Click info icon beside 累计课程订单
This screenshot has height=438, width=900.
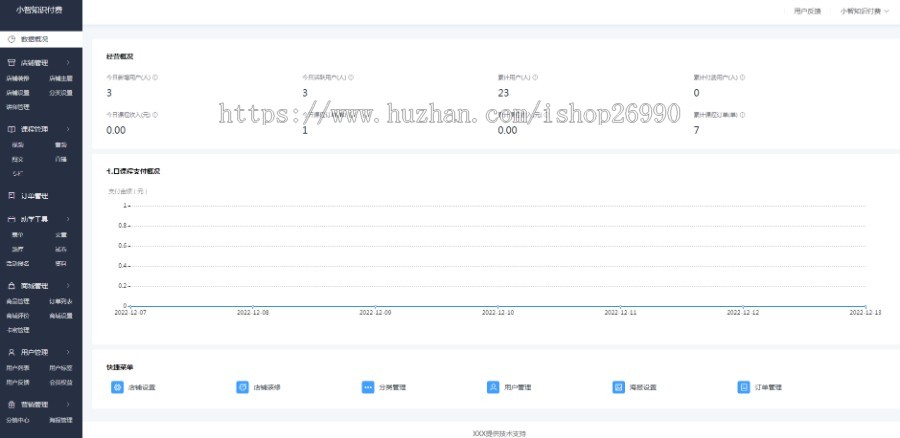coord(742,115)
